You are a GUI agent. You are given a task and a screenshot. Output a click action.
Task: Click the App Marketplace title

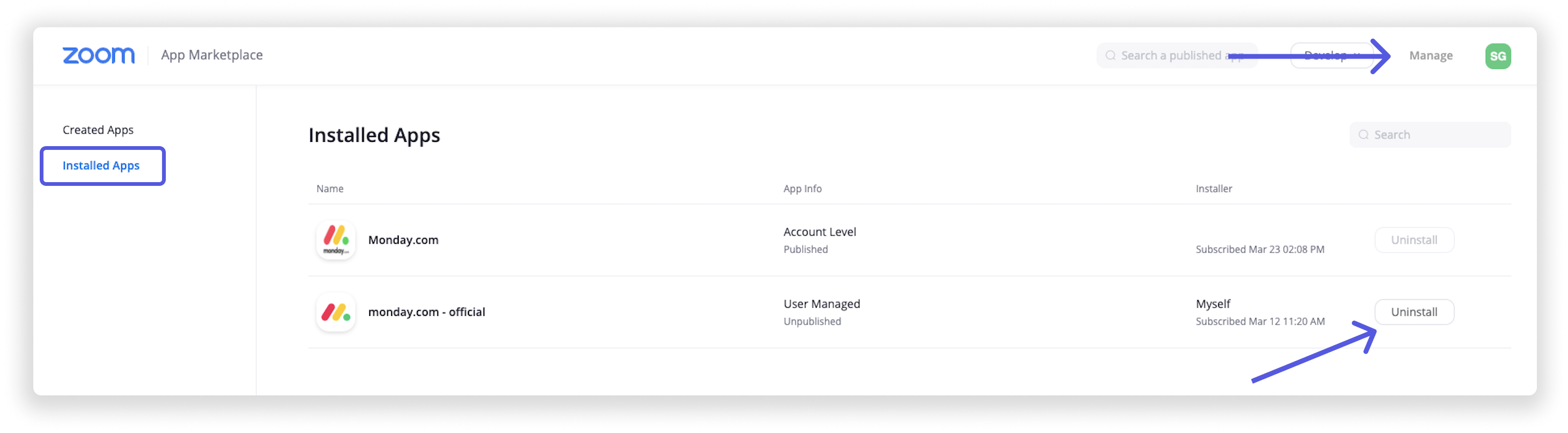pyautogui.click(x=212, y=55)
